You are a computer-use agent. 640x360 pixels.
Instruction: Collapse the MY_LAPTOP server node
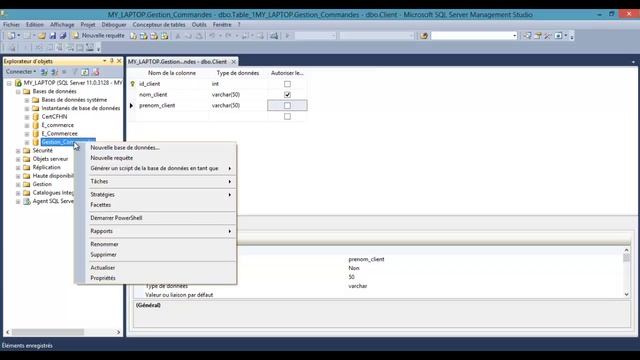click(x=9, y=83)
